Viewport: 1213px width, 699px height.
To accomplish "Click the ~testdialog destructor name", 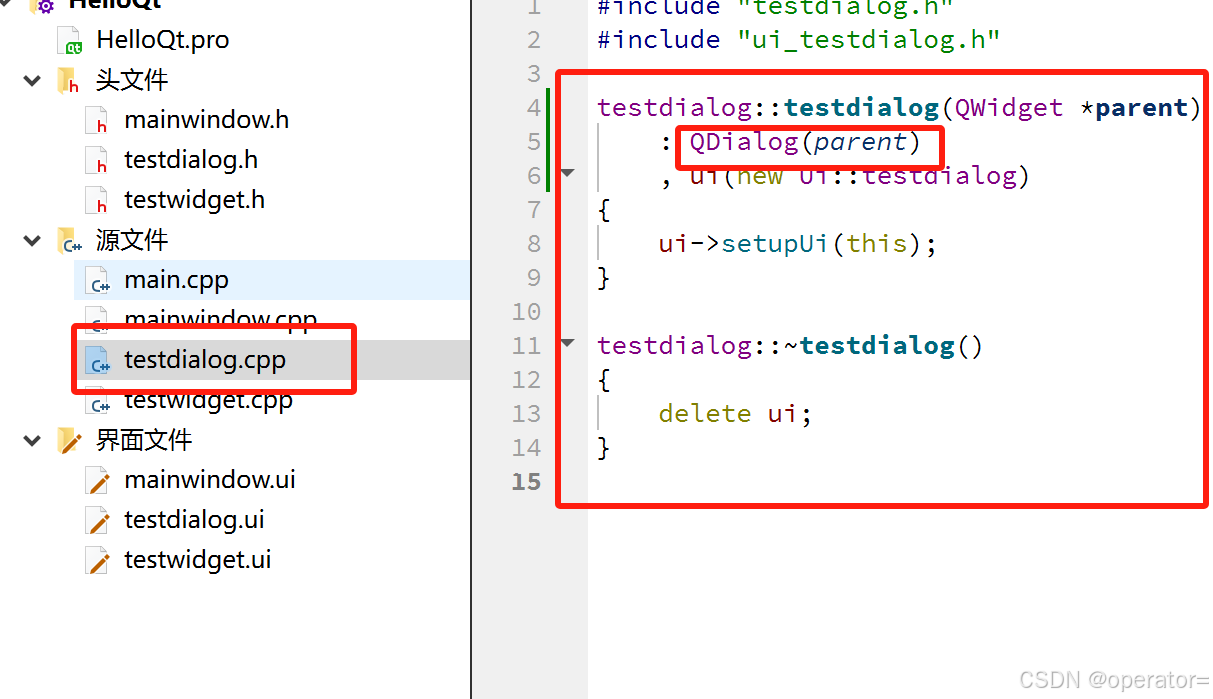I will (x=869, y=345).
